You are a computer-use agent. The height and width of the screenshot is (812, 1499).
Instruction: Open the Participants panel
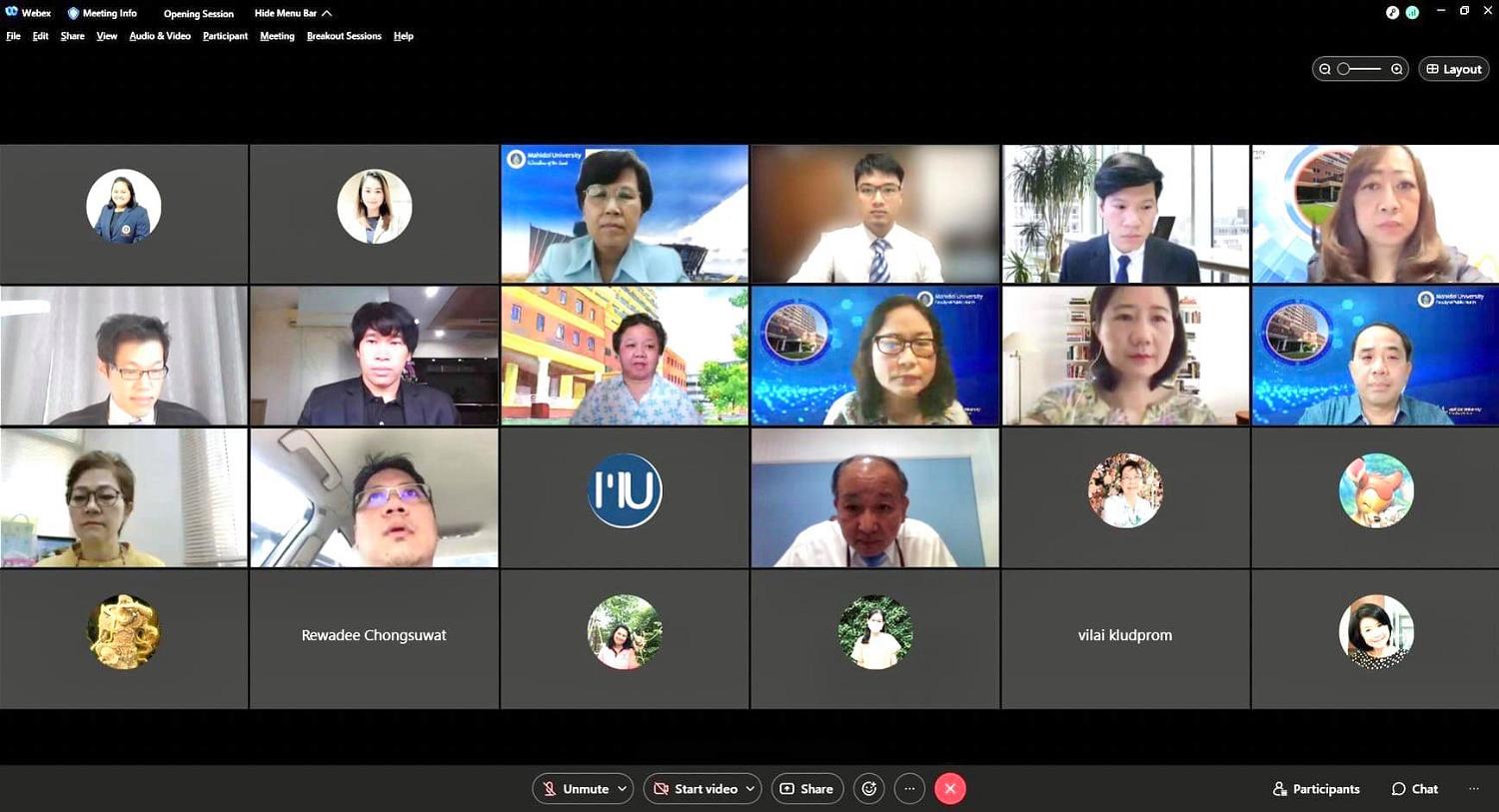(1316, 789)
